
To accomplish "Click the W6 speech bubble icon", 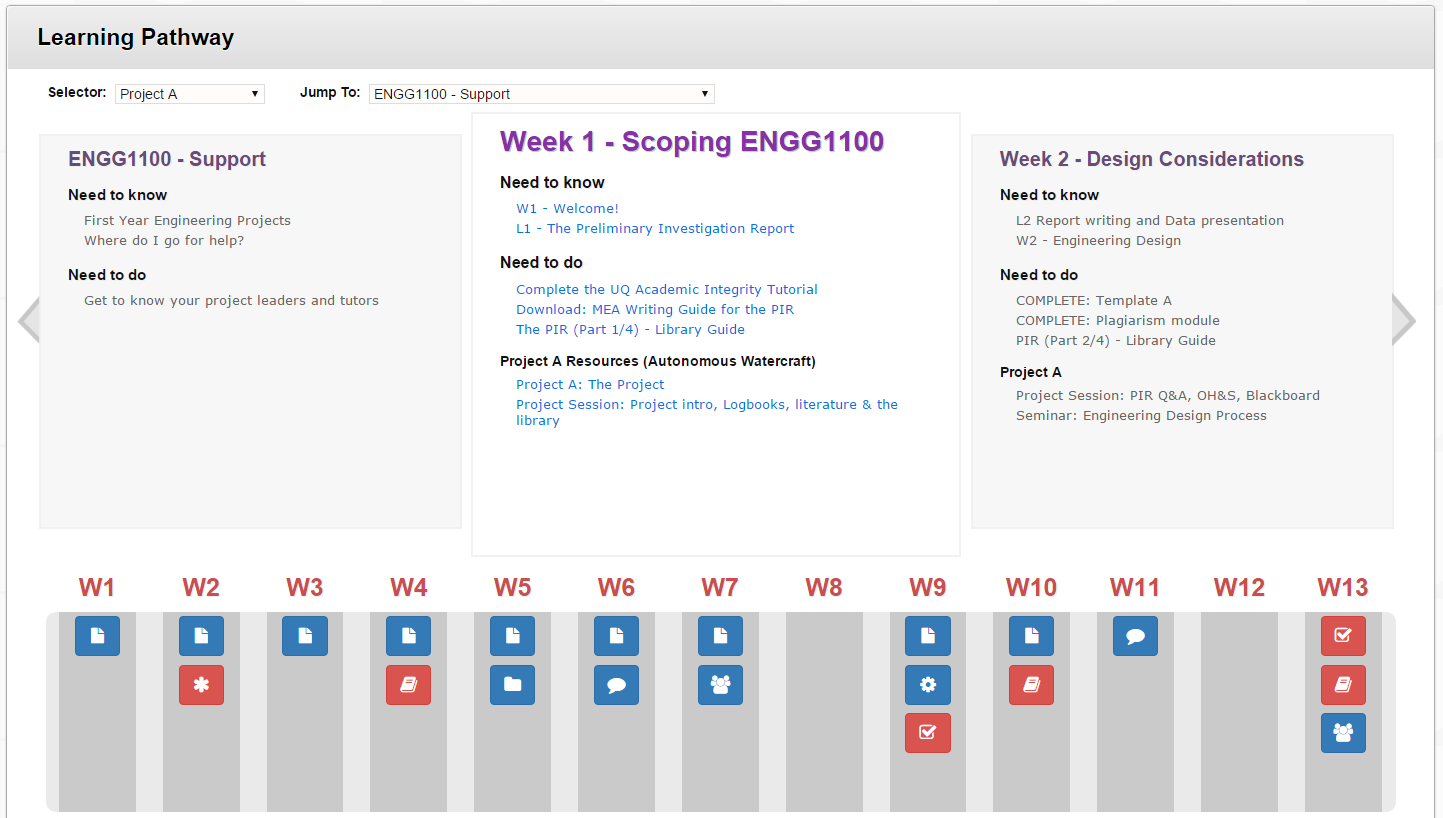I will (616, 685).
